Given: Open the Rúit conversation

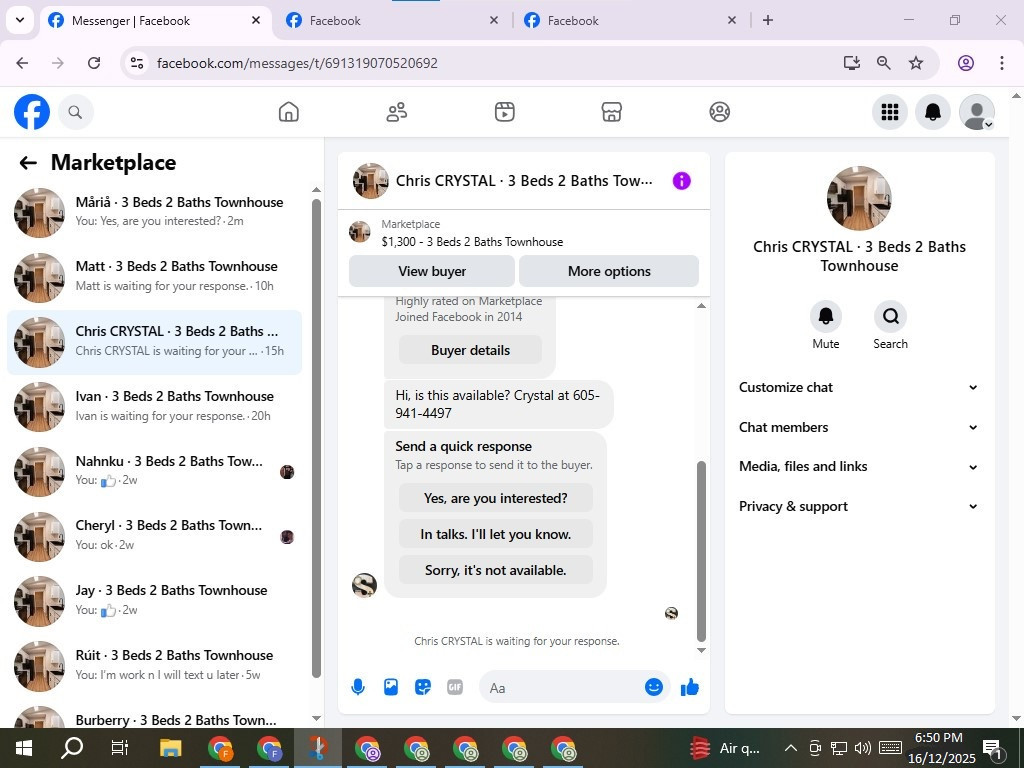Looking at the screenshot, I should click(x=155, y=665).
